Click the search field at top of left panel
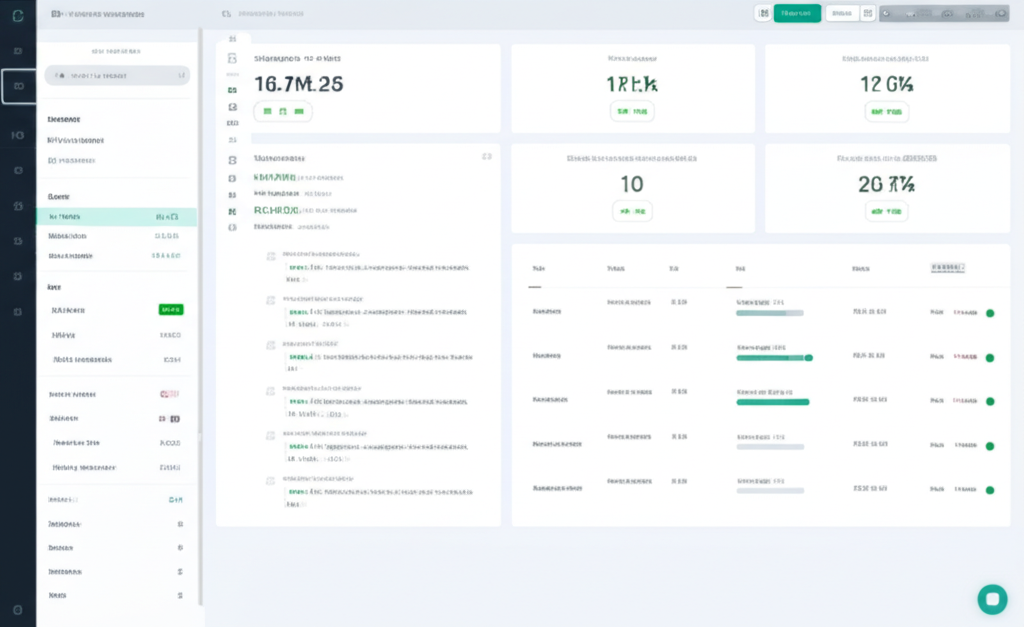The height and width of the screenshot is (627, 1024). (116, 75)
